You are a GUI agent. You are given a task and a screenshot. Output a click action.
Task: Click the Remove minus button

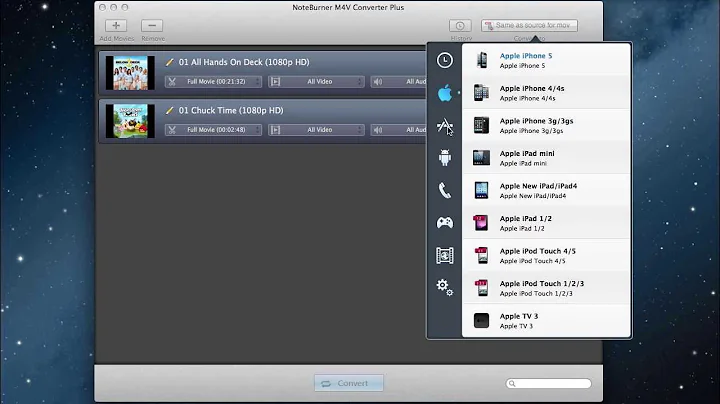(x=152, y=26)
